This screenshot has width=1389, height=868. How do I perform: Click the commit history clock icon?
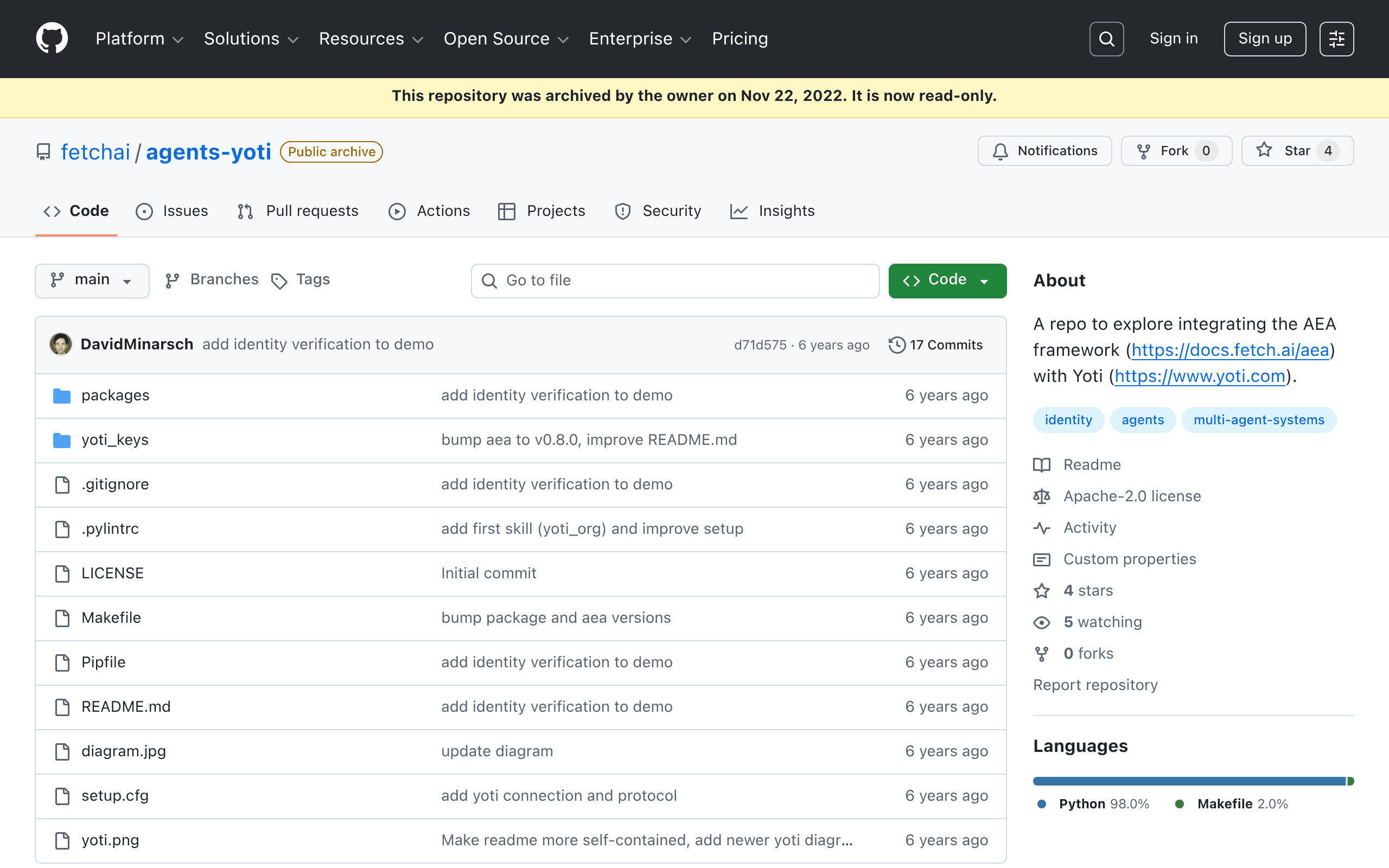tap(896, 344)
